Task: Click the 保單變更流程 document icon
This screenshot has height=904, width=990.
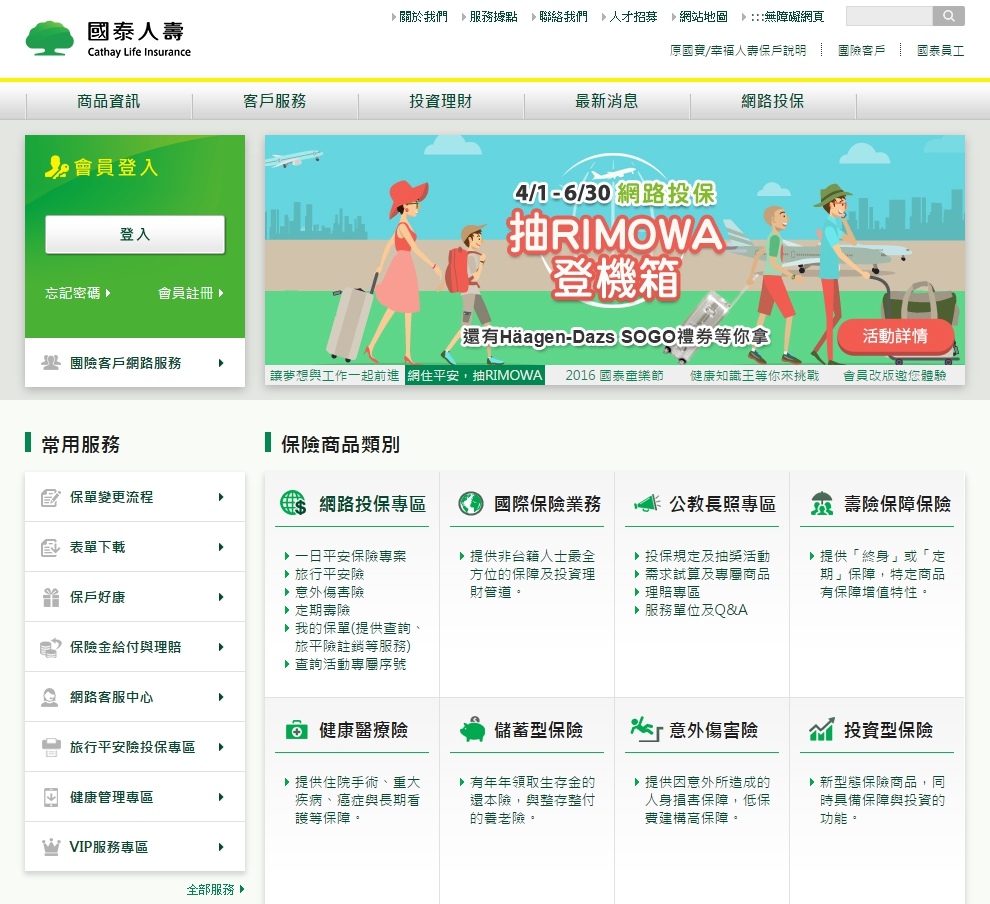Action: pos(51,497)
